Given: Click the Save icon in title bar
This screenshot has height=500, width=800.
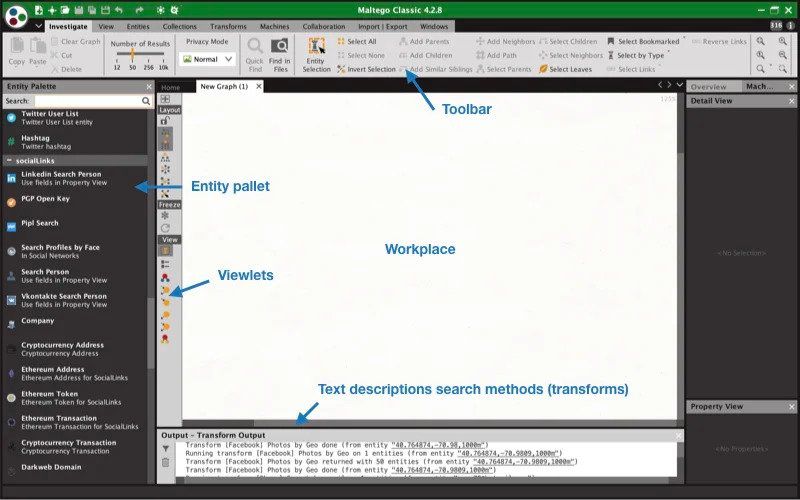Looking at the screenshot, I should point(78,10).
